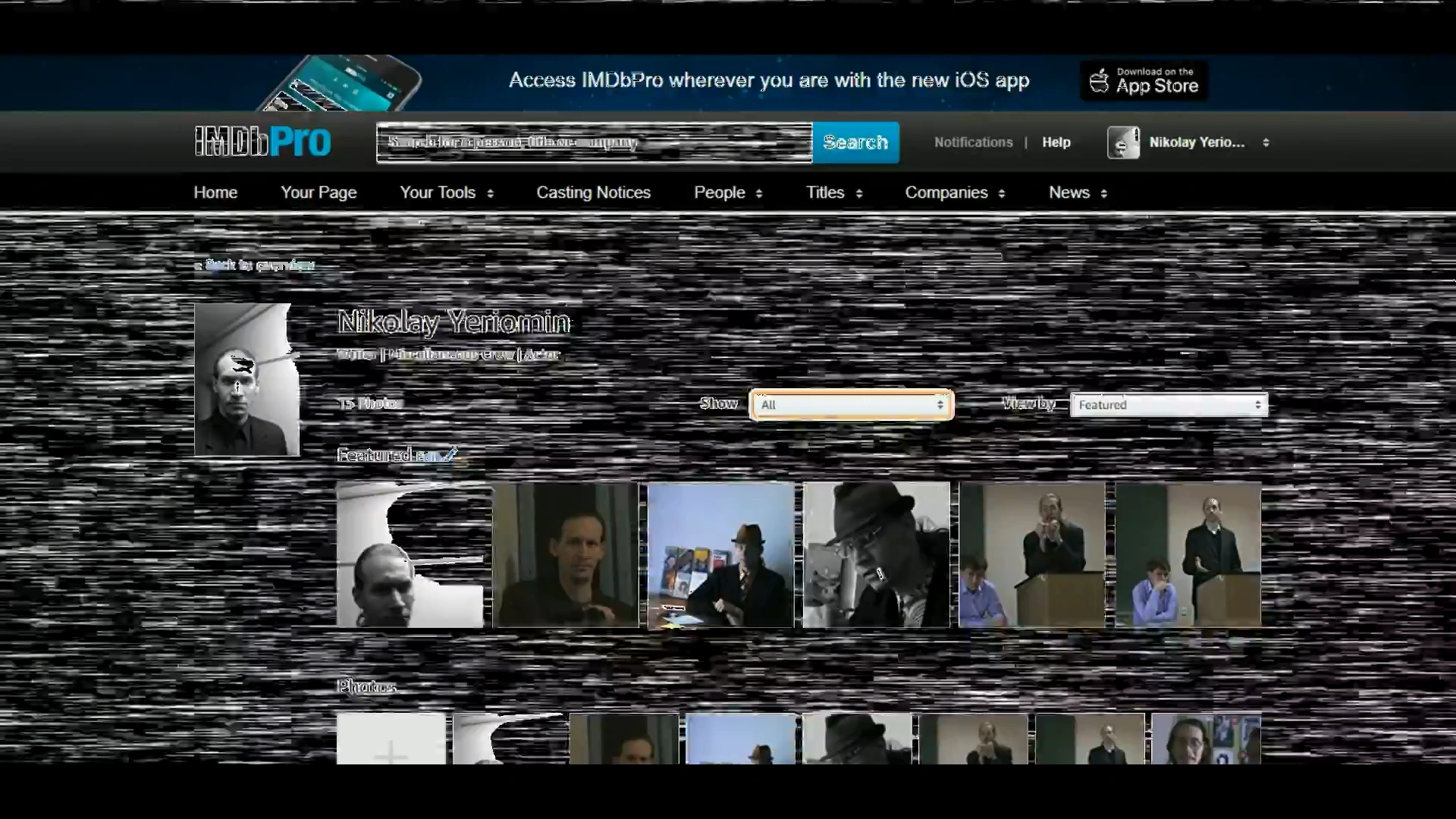Click the Apple App Store download badge

point(1144,80)
